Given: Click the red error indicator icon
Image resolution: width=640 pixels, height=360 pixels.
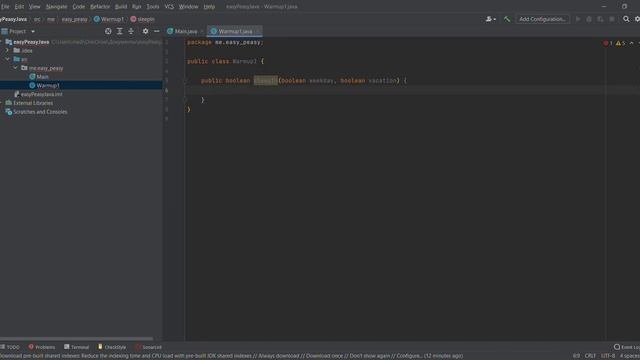Looking at the screenshot, I should tap(606, 43).
